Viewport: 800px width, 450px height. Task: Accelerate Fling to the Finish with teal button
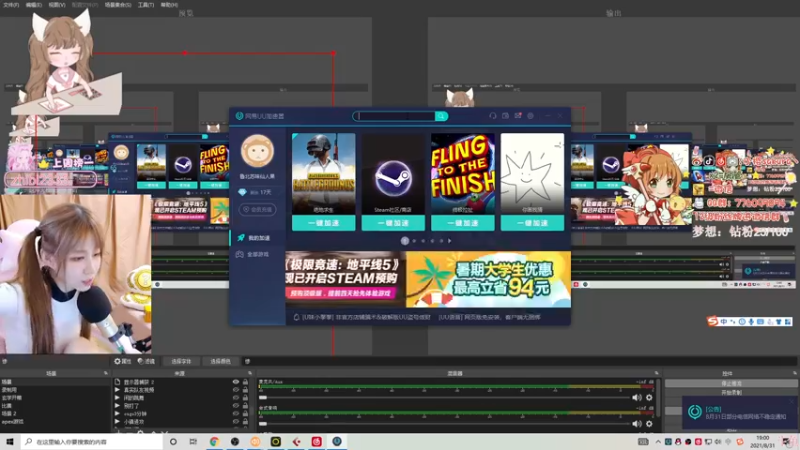(463, 223)
